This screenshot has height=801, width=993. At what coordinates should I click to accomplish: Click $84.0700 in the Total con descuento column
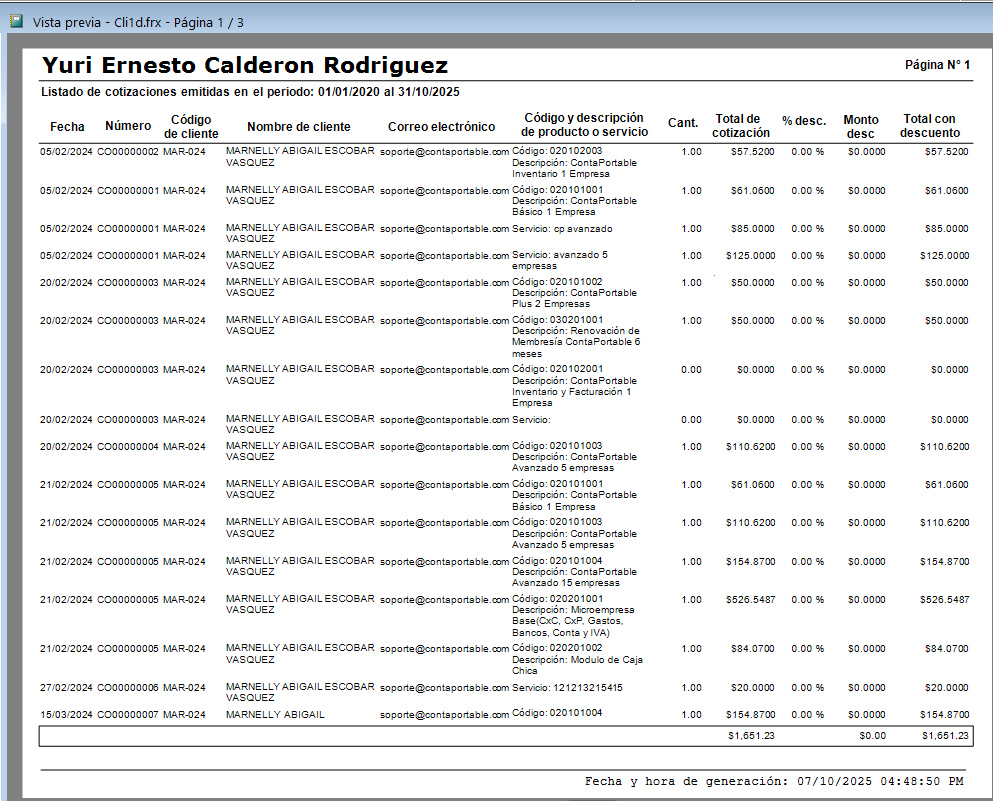[x=946, y=649]
